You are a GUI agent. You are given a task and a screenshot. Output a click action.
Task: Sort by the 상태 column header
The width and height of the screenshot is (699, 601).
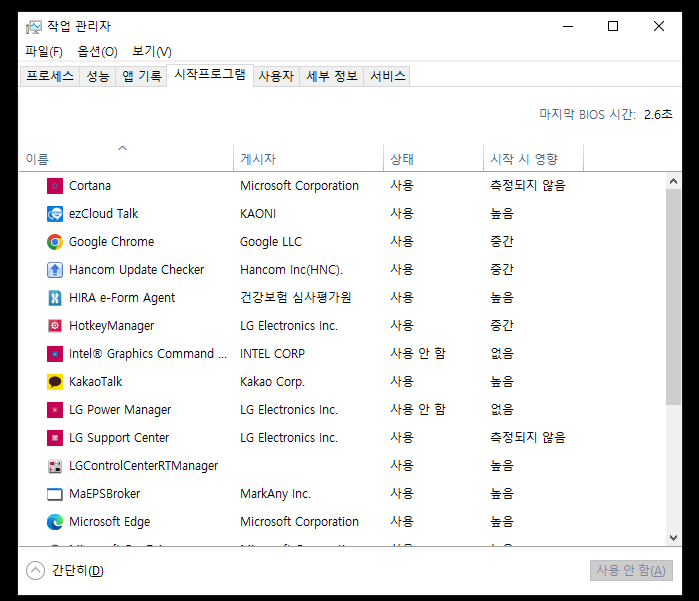point(434,158)
